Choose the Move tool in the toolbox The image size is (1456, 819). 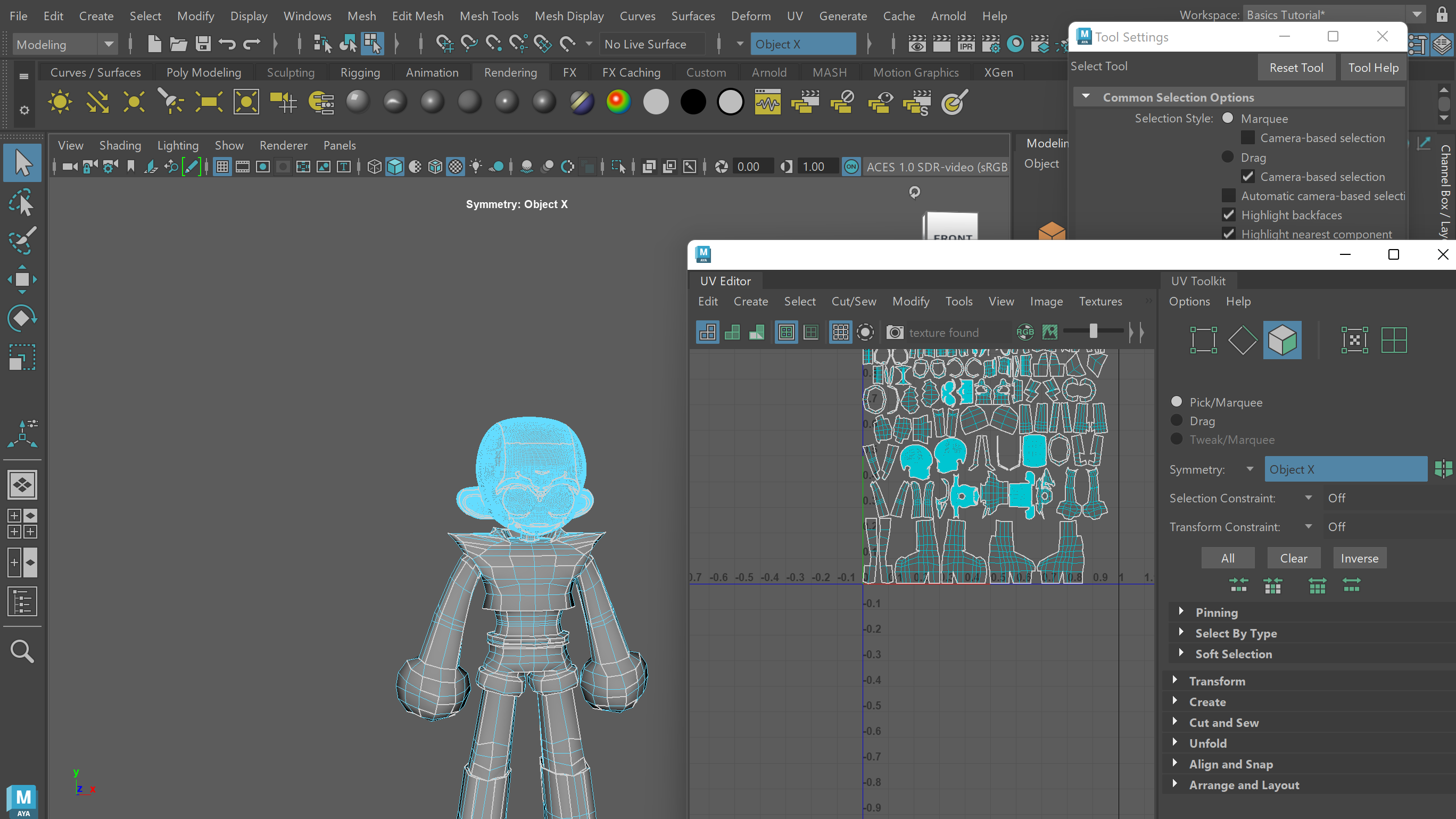[x=21, y=280]
